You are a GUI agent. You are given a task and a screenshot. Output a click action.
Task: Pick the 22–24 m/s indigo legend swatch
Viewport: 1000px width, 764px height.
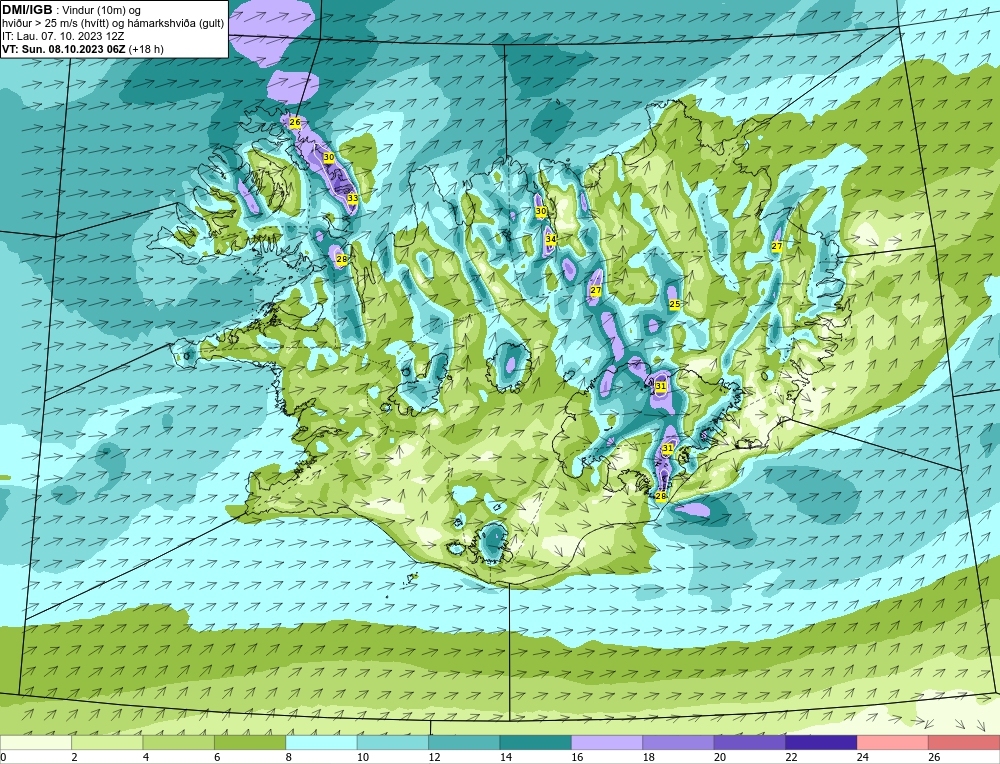click(821, 742)
